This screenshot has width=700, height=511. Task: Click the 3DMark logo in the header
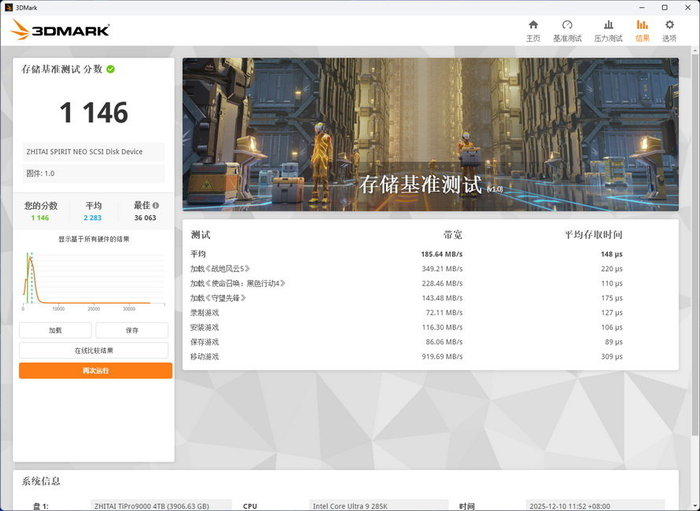click(60, 30)
